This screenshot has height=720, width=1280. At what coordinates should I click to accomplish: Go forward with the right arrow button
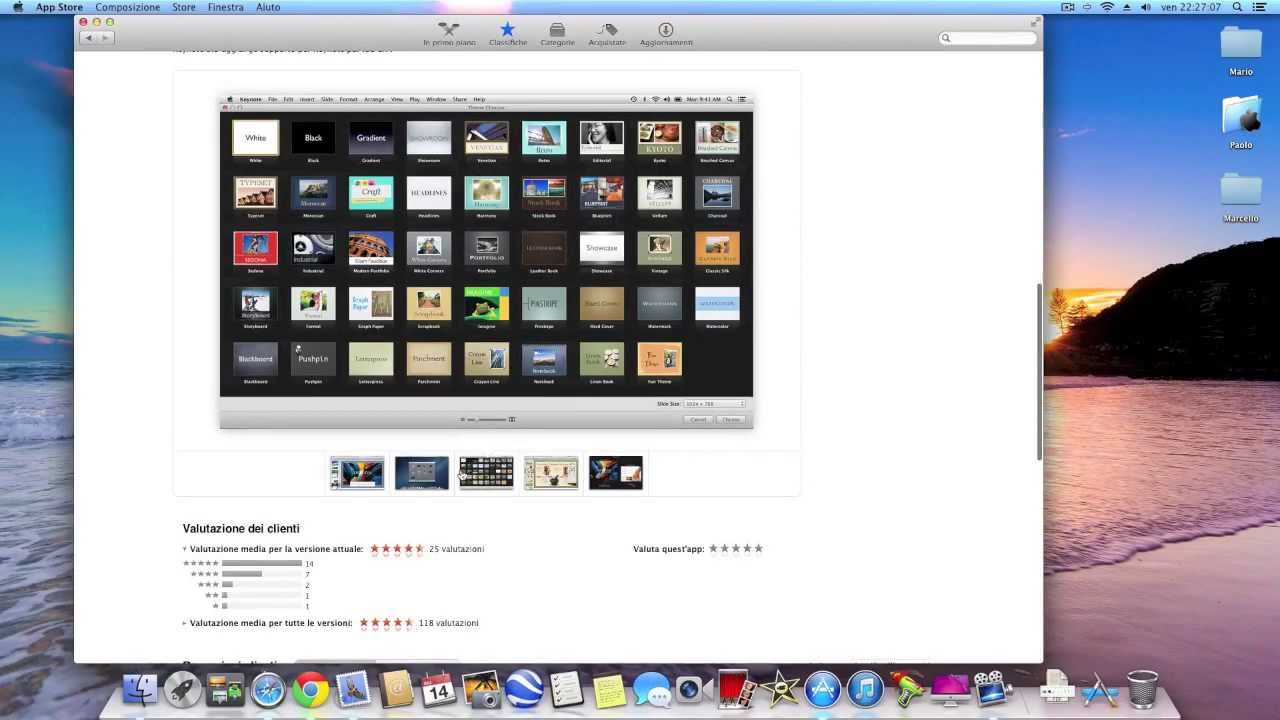106,38
